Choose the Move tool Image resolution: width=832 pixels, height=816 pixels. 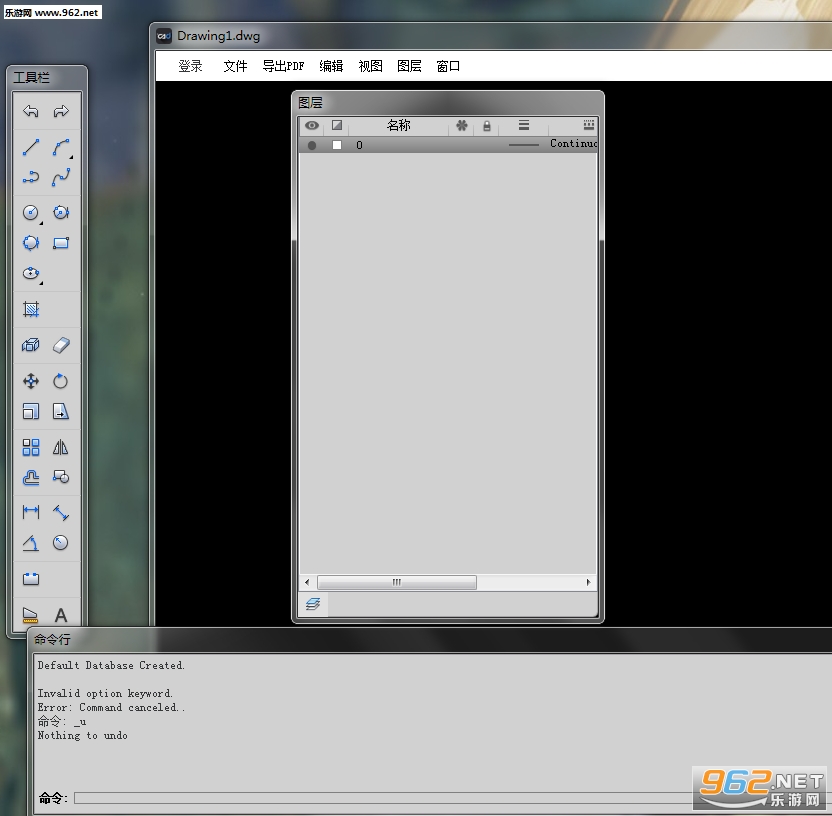tap(31, 381)
